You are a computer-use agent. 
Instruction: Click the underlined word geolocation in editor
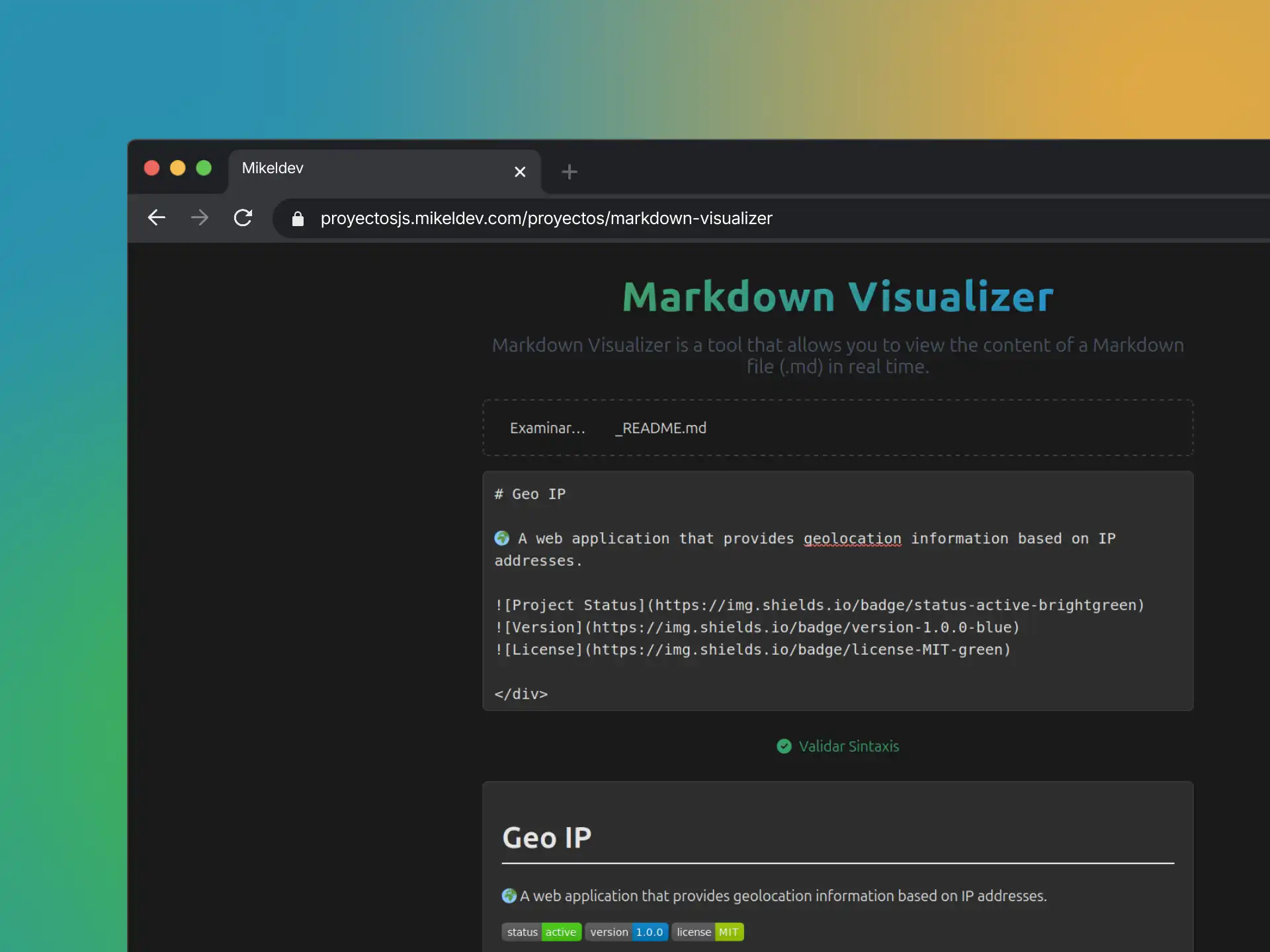[x=852, y=539]
